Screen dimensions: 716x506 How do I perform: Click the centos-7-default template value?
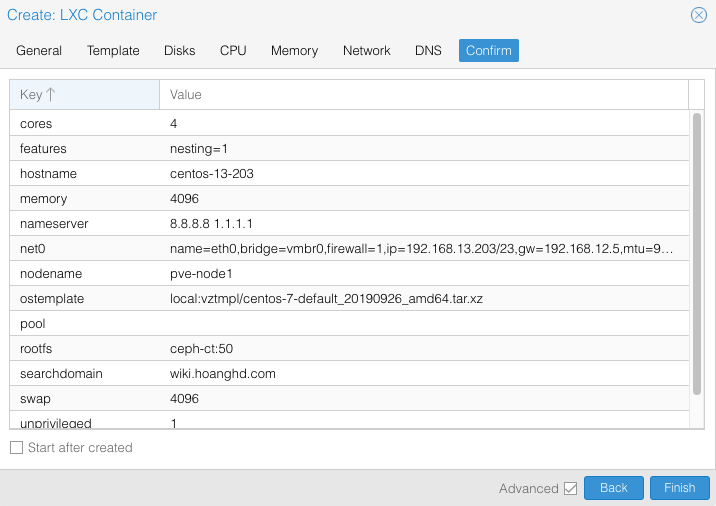click(326, 299)
